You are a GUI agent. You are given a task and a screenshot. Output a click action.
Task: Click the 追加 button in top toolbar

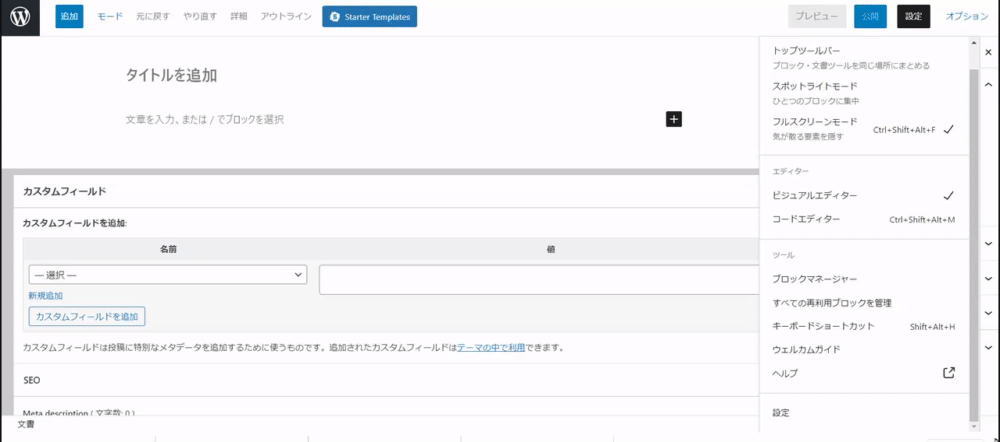point(70,17)
